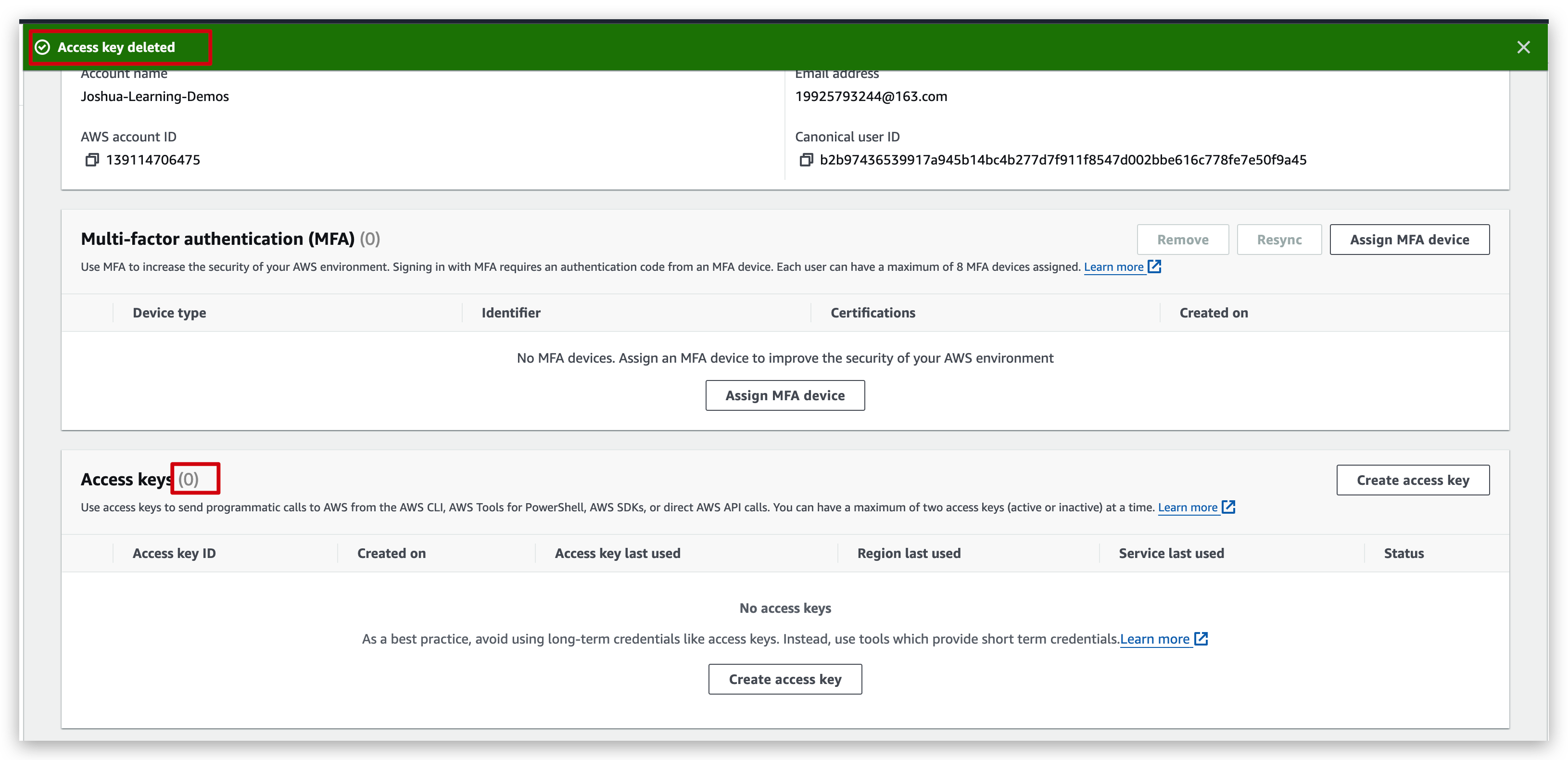
Task: Open the access keys Learn more link
Action: pos(1188,507)
